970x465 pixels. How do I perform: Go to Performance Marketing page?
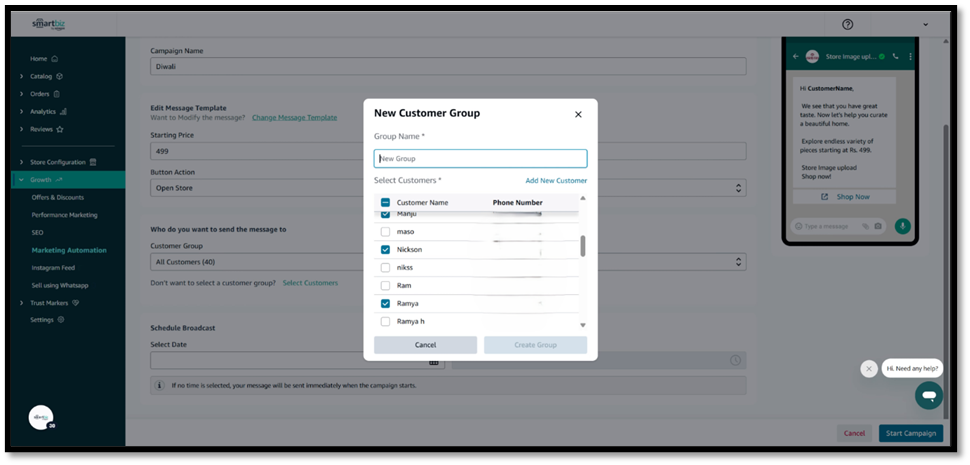click(64, 215)
